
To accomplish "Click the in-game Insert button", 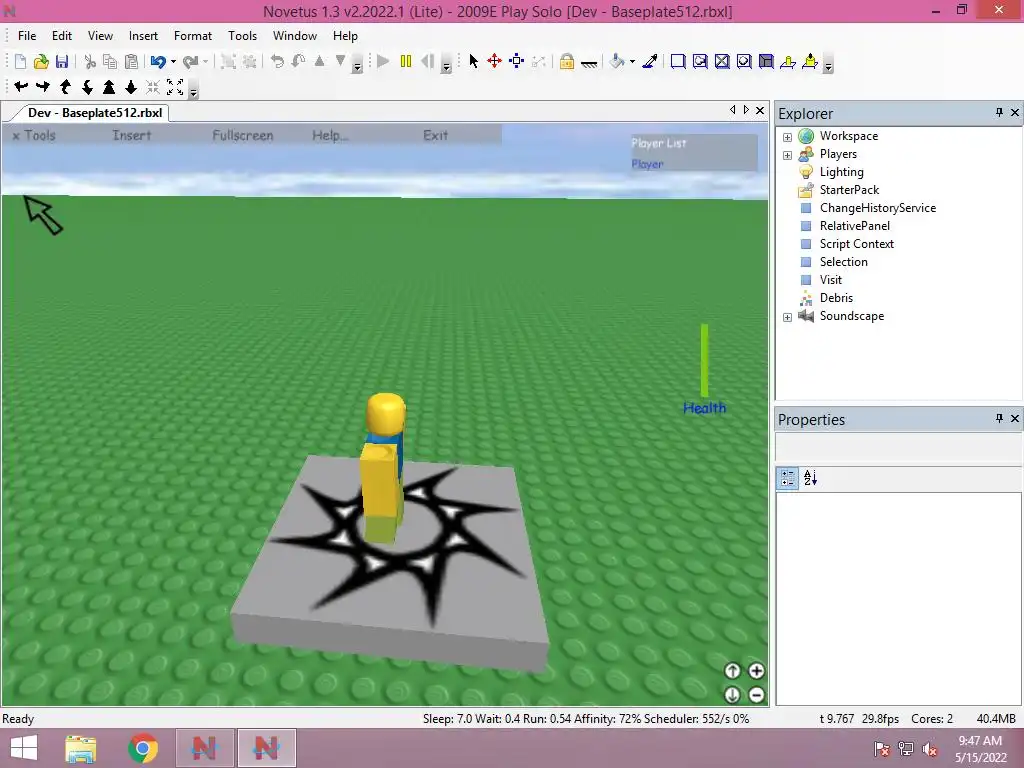I will pos(131,135).
